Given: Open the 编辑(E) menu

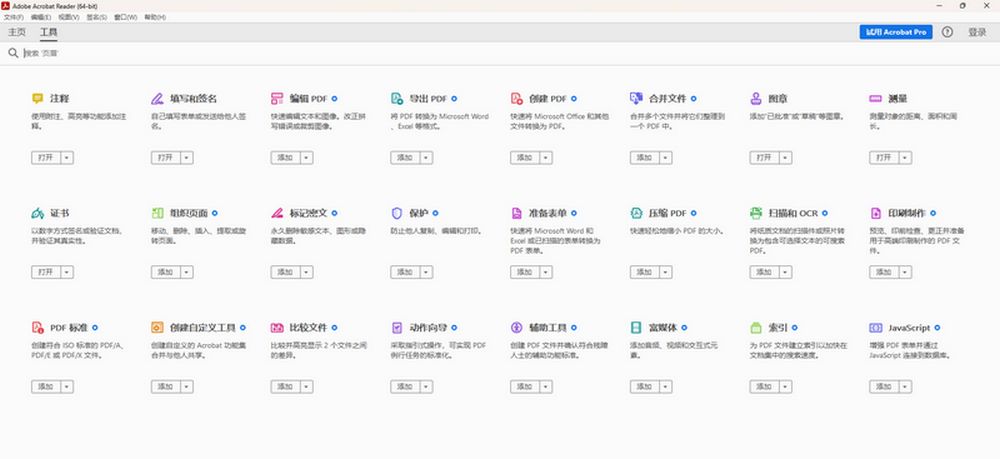Looking at the screenshot, I should click(40, 17).
